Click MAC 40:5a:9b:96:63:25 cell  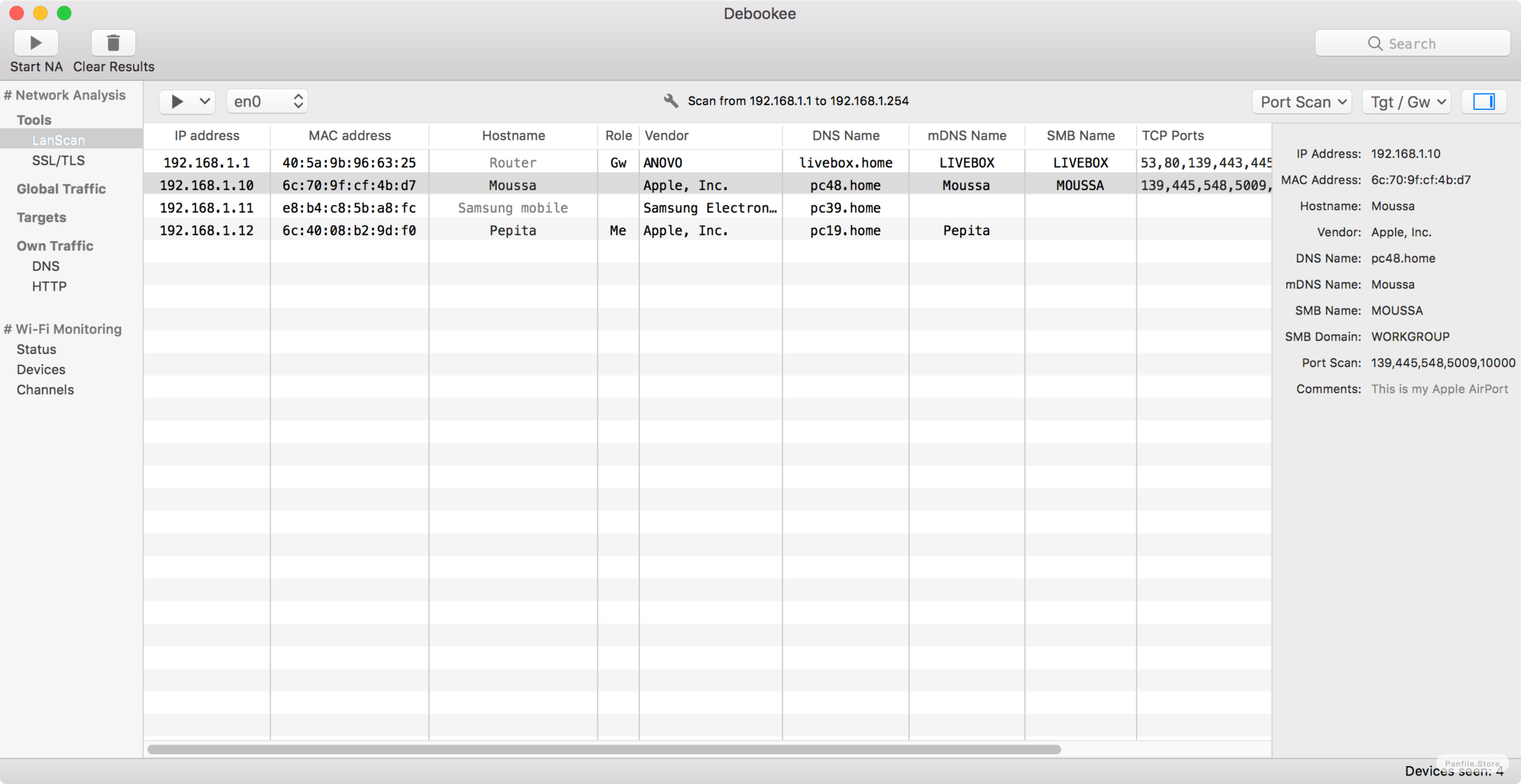point(349,162)
